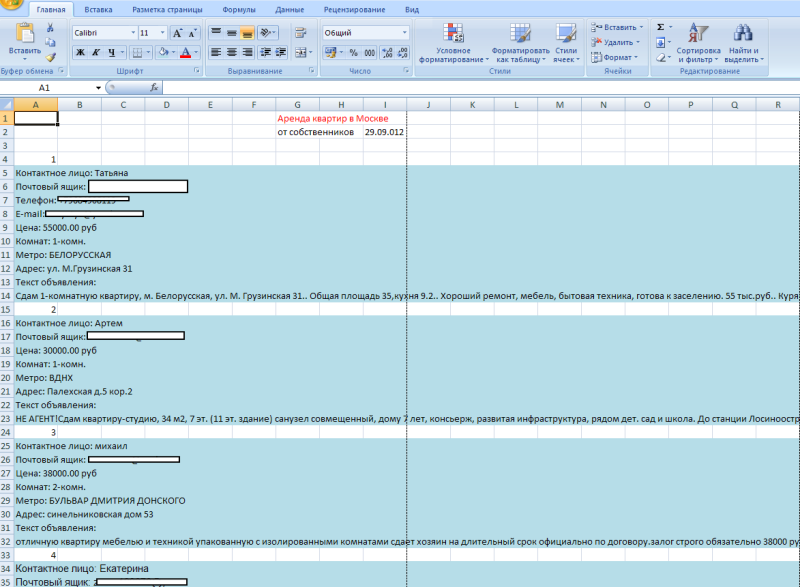Screen dimensions: 800x587
Task: Toggle bold (Ж) formatting
Action: (x=81, y=52)
